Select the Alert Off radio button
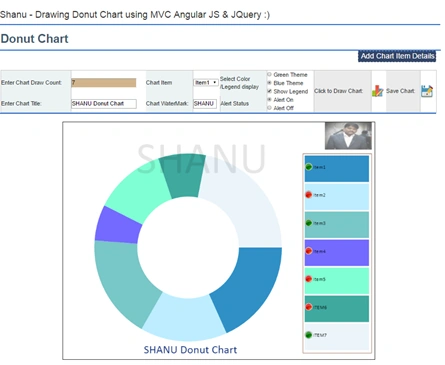The height and width of the screenshot is (365, 445). coord(269,108)
